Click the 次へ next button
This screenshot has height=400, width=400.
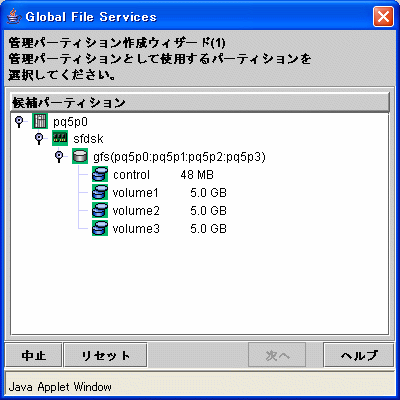pos(277,355)
